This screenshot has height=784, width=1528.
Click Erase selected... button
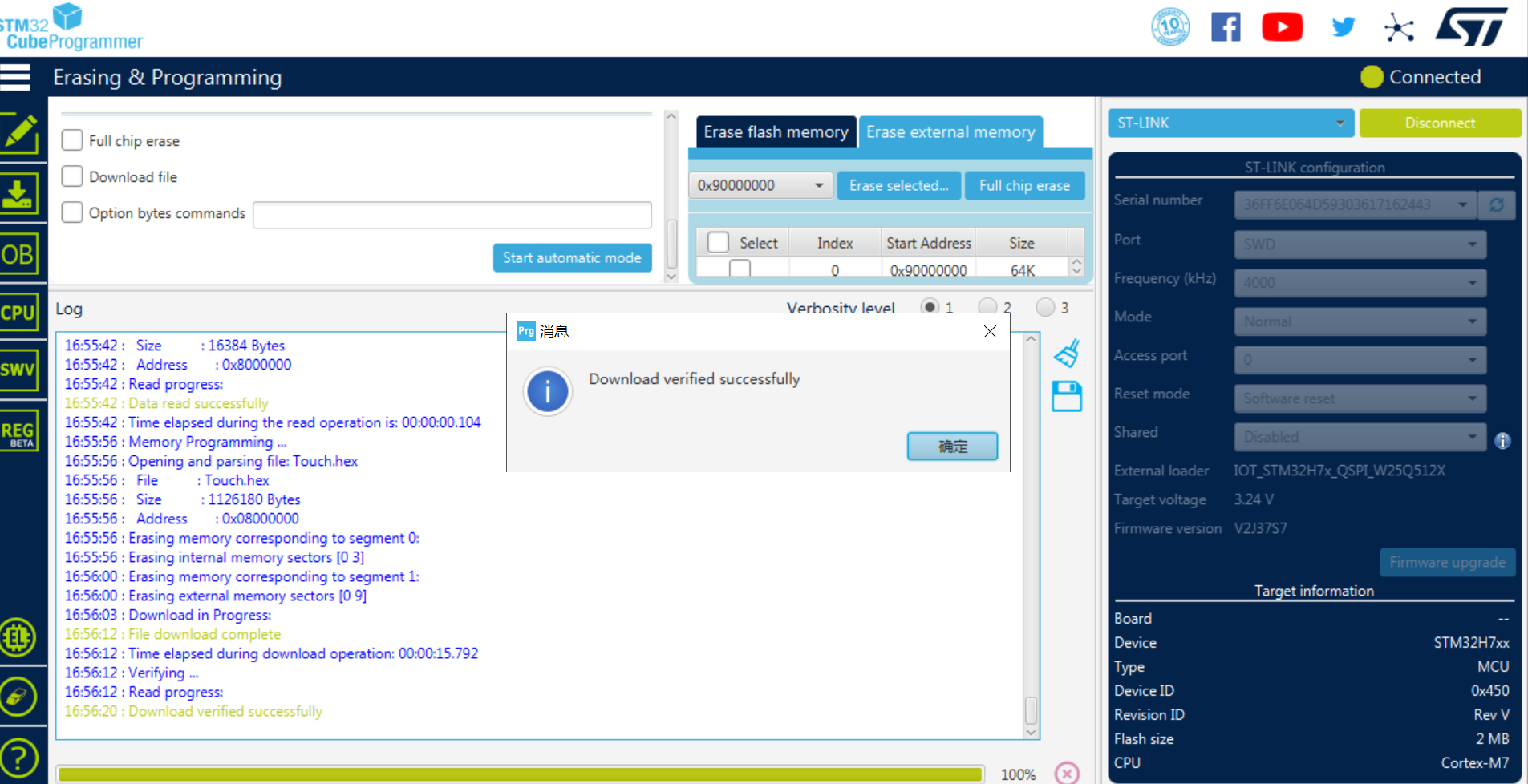898,185
